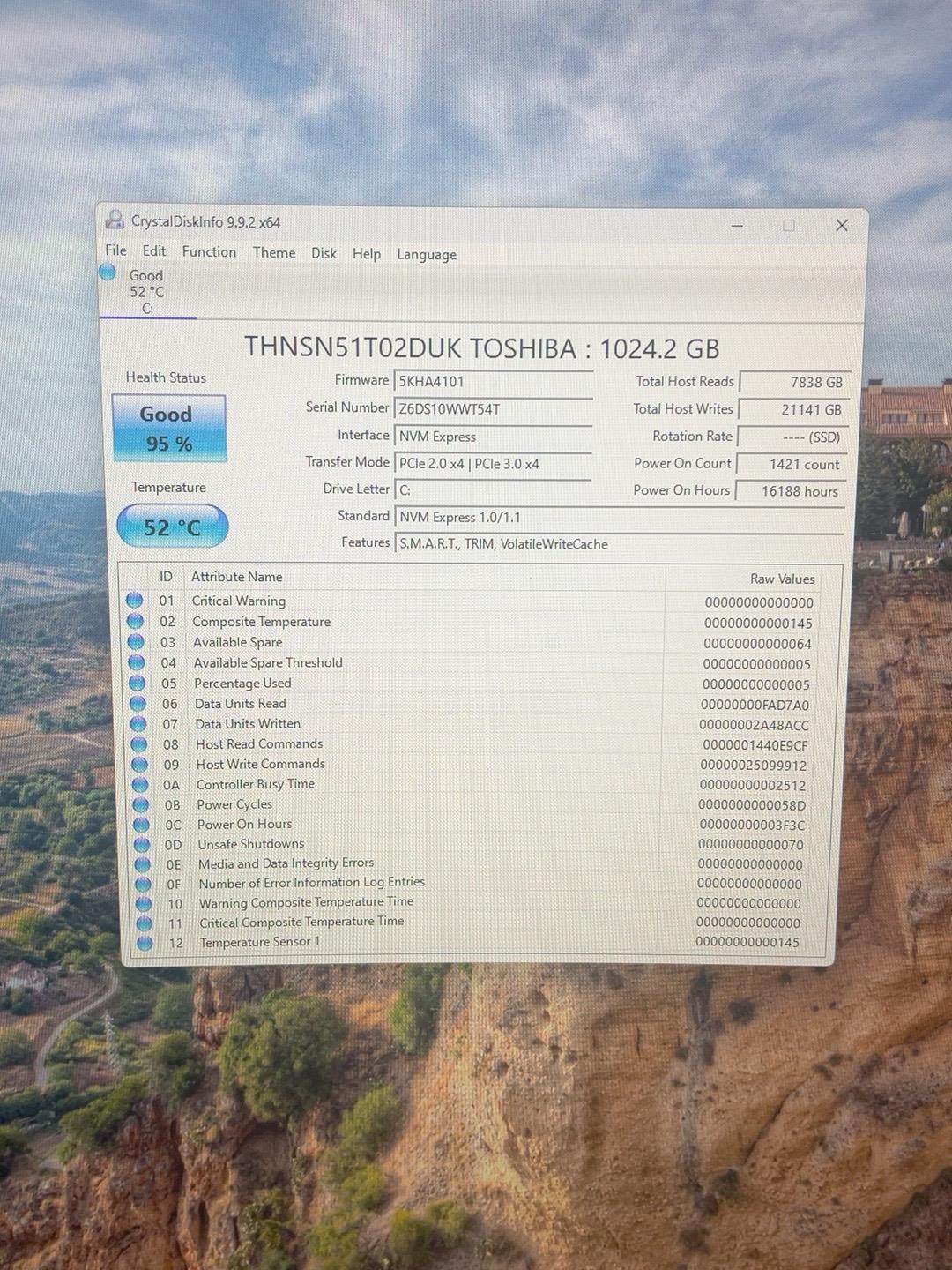Click the status orb beside Host Write Commands
Viewport: 952px width, 1270px height.
click(139, 765)
